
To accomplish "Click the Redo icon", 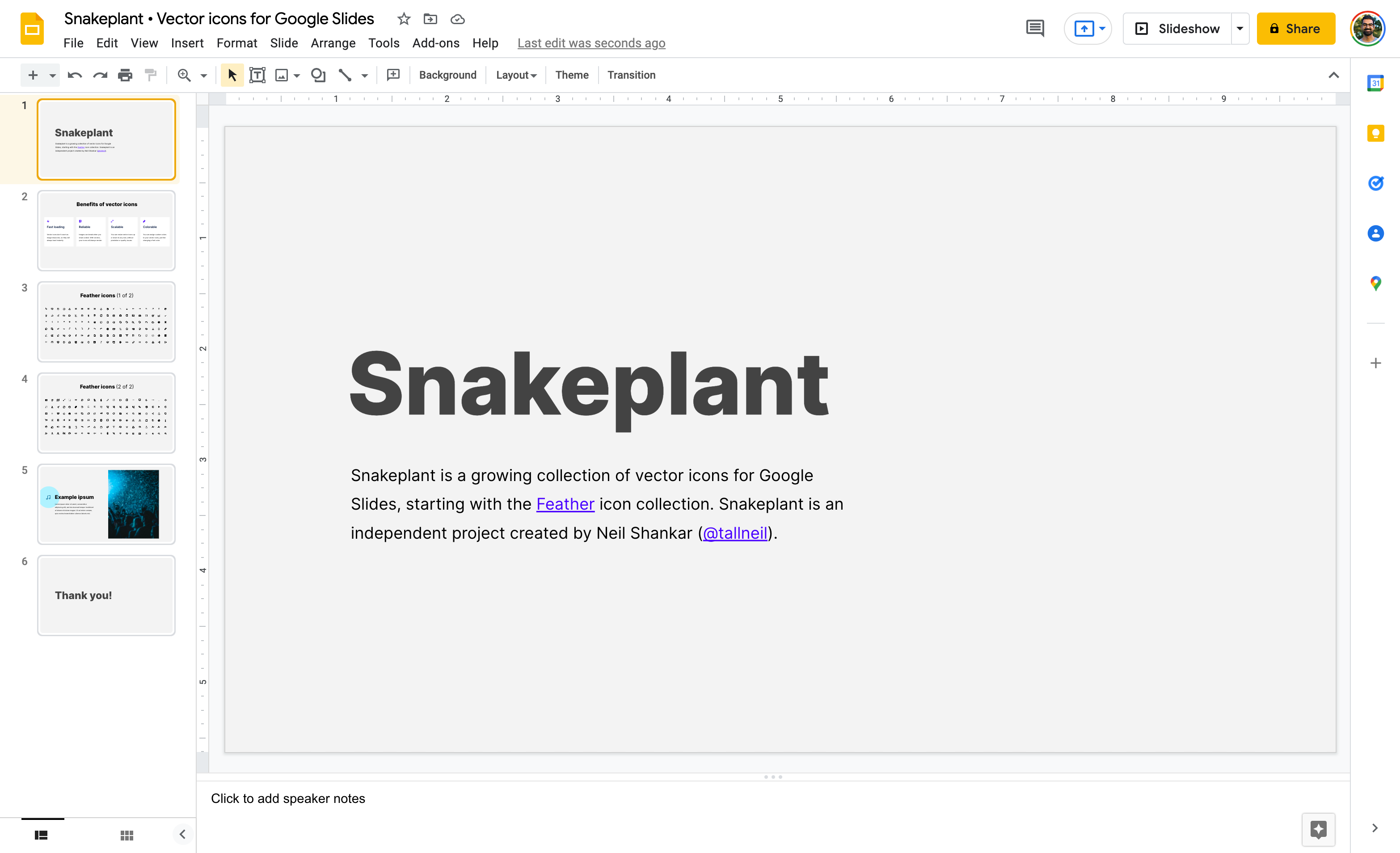I will tap(99, 75).
